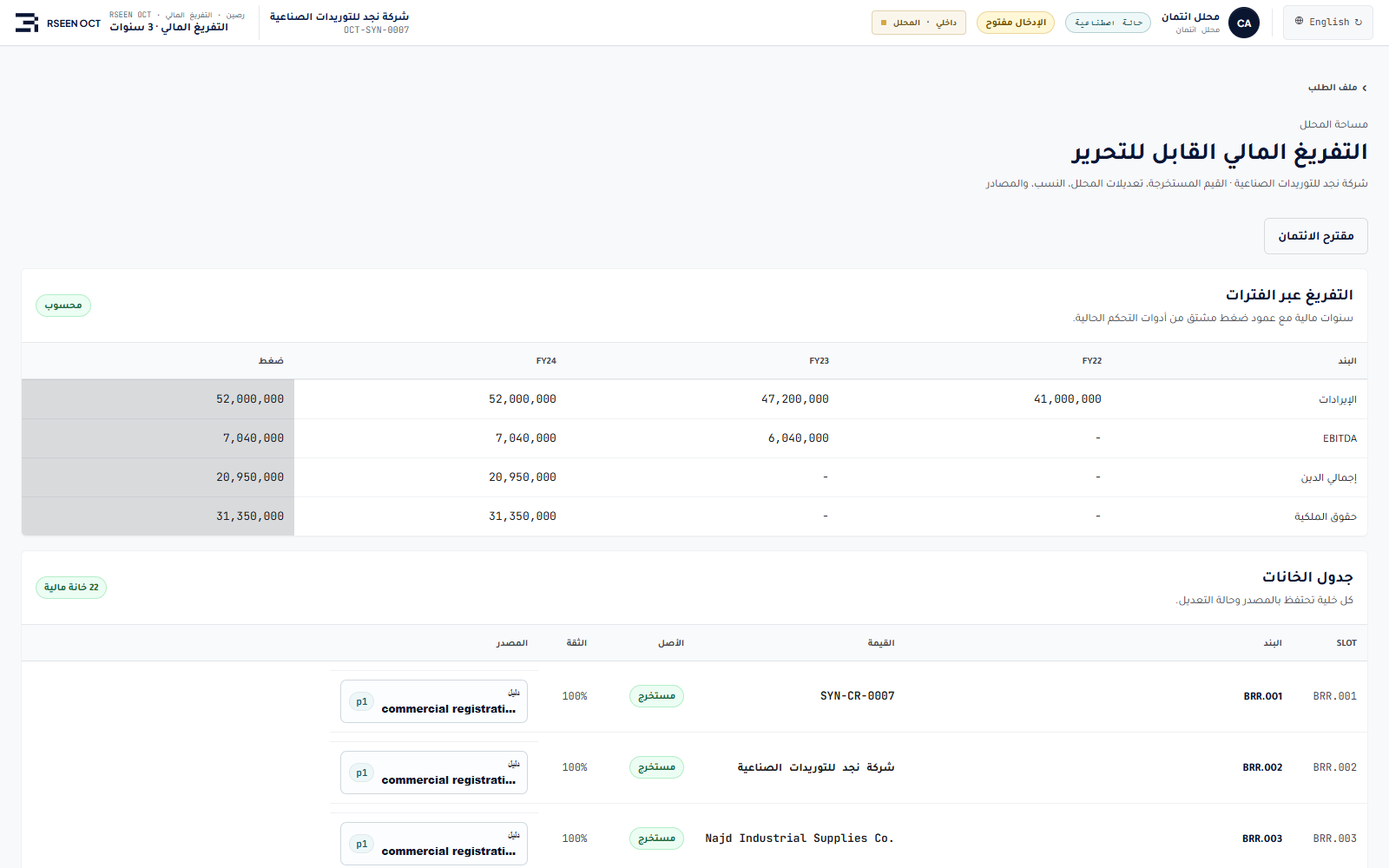
Task: Click the الثقة column header
Action: point(576,643)
